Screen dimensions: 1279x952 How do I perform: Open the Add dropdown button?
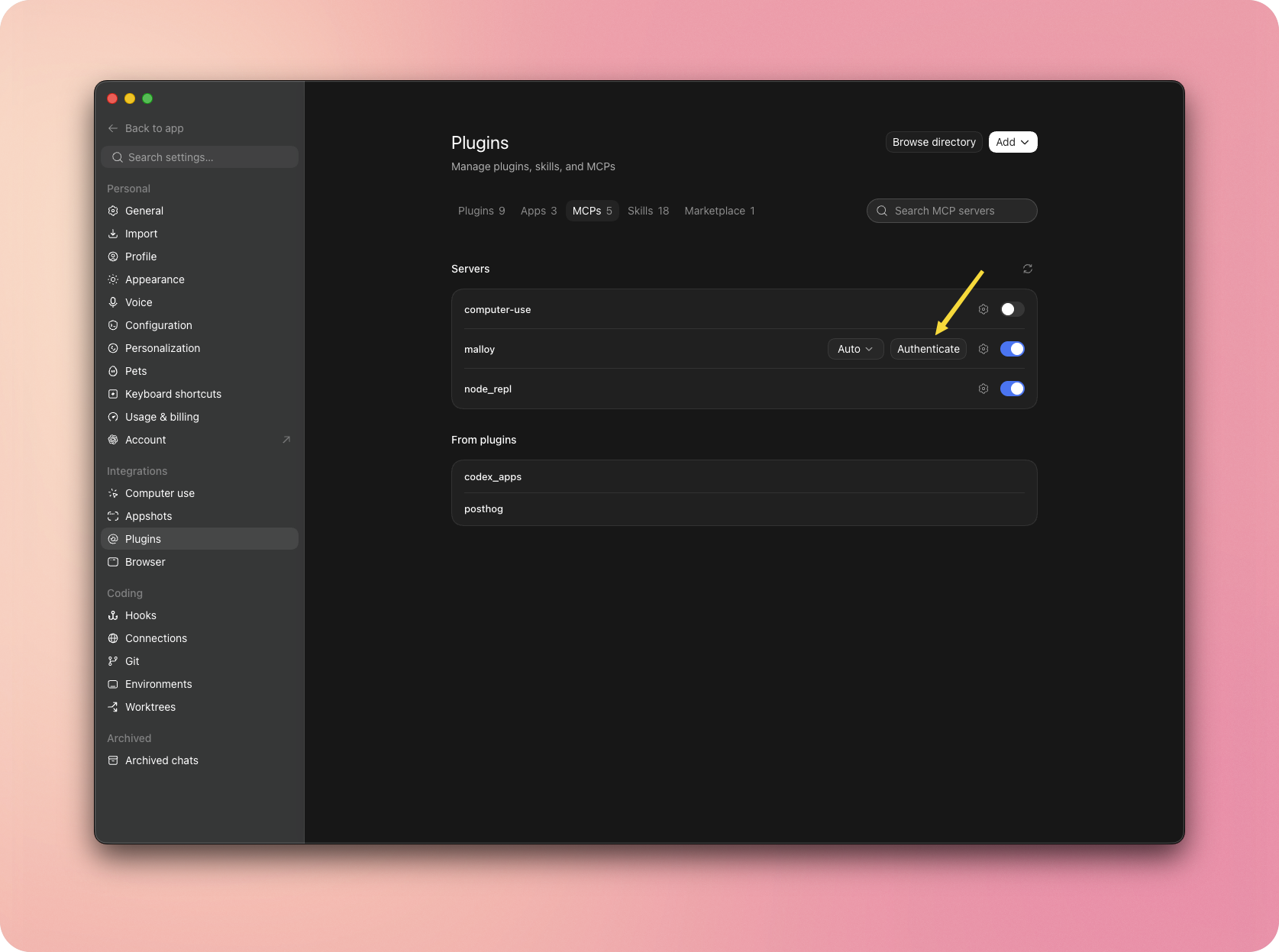point(1013,142)
